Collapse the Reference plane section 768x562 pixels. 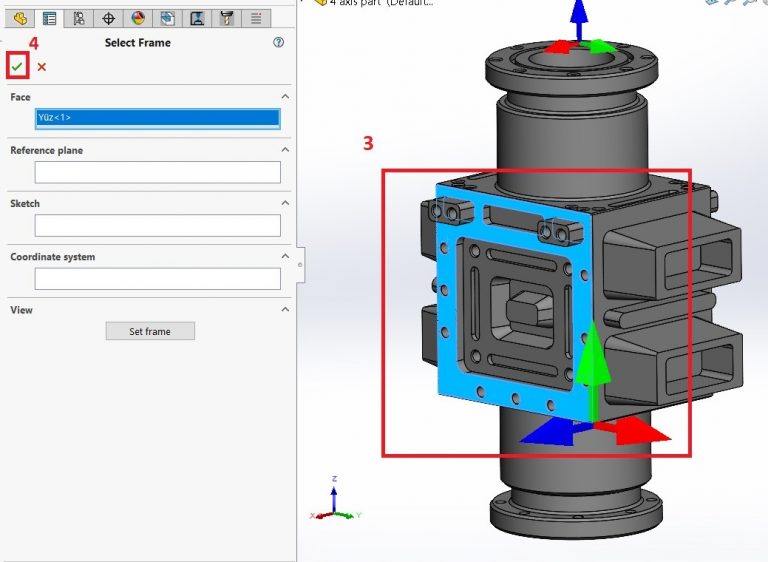pos(285,150)
